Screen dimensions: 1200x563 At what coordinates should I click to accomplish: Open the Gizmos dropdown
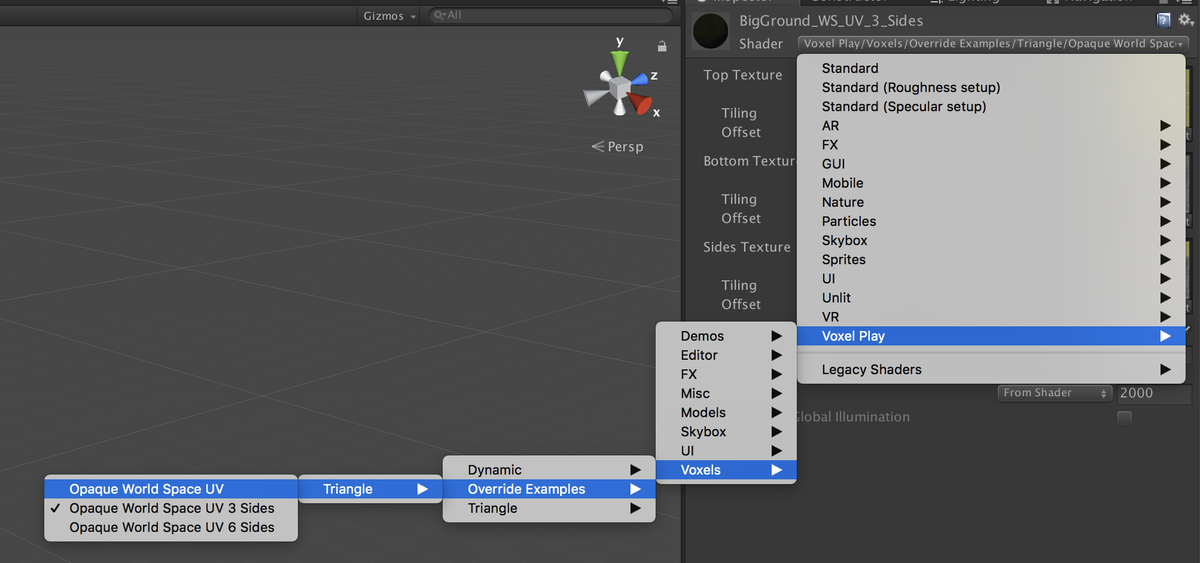389,16
